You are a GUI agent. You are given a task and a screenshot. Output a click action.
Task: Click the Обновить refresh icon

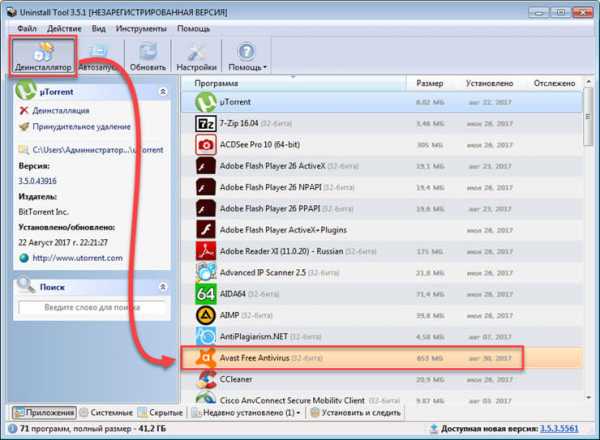pos(148,55)
